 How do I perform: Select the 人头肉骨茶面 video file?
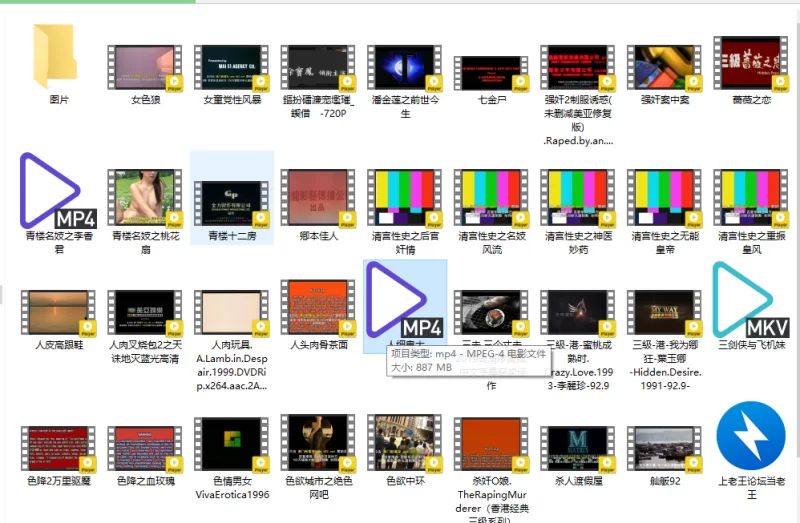[318, 307]
